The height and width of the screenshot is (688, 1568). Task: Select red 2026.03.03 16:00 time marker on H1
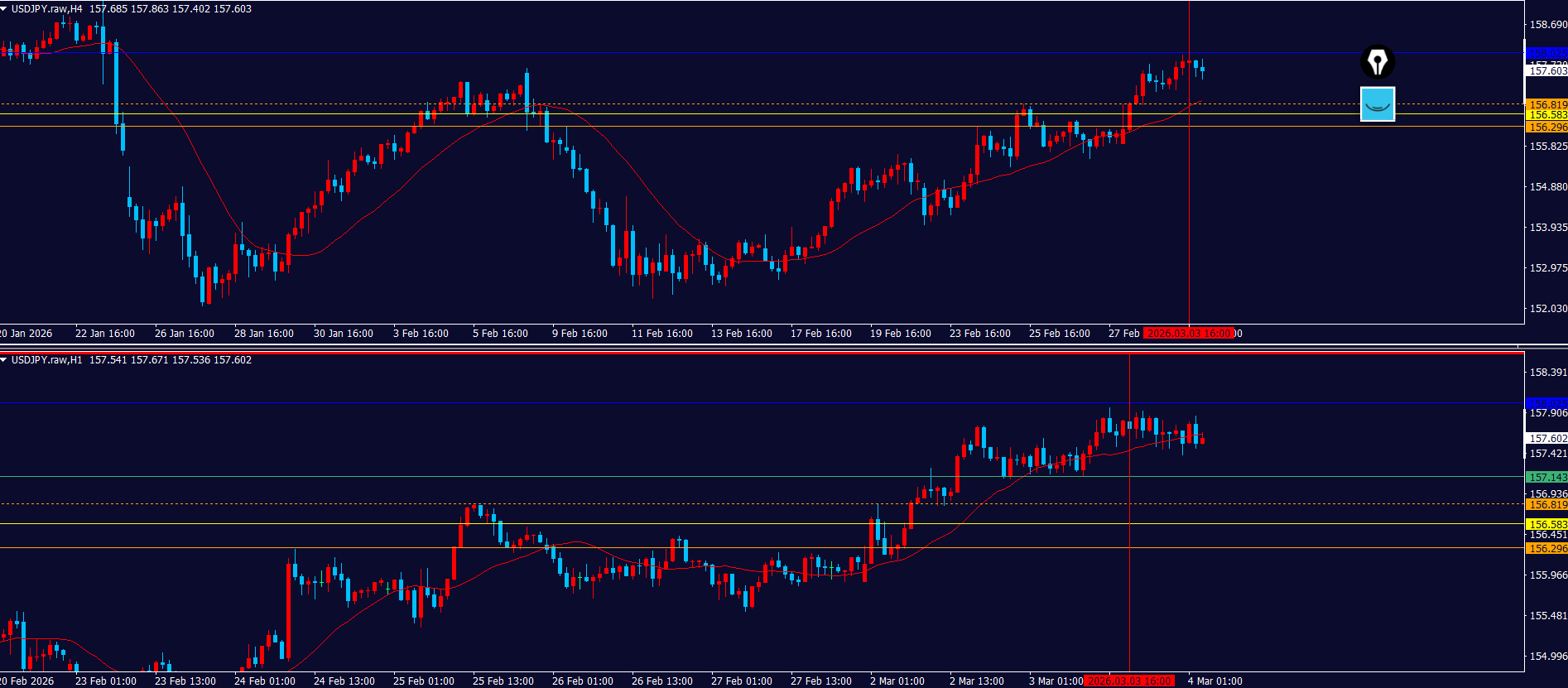(x=1129, y=681)
